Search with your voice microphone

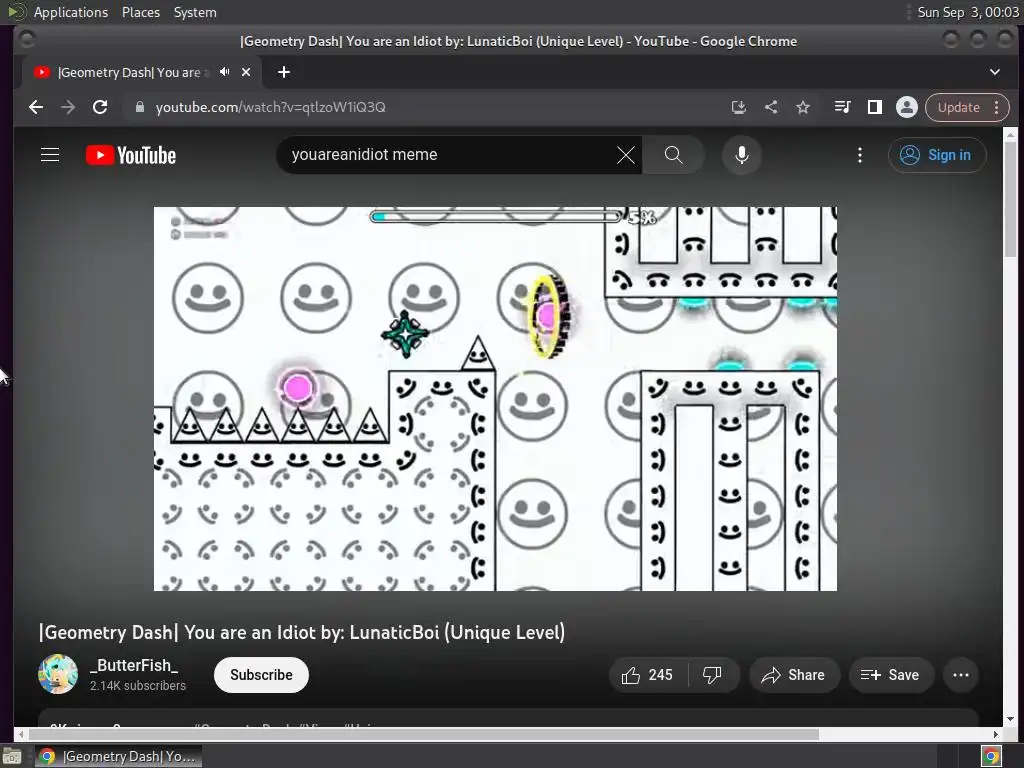tap(742, 155)
